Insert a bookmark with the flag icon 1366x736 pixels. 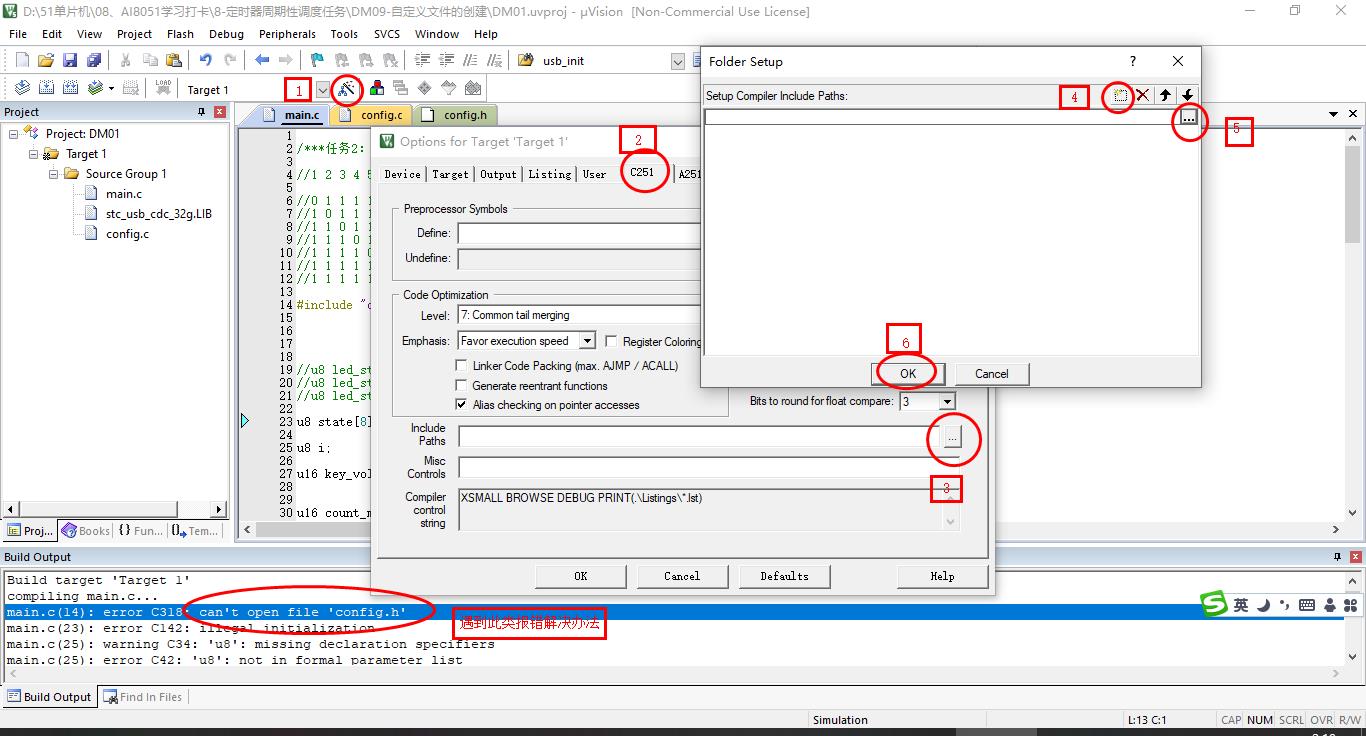click(x=317, y=61)
